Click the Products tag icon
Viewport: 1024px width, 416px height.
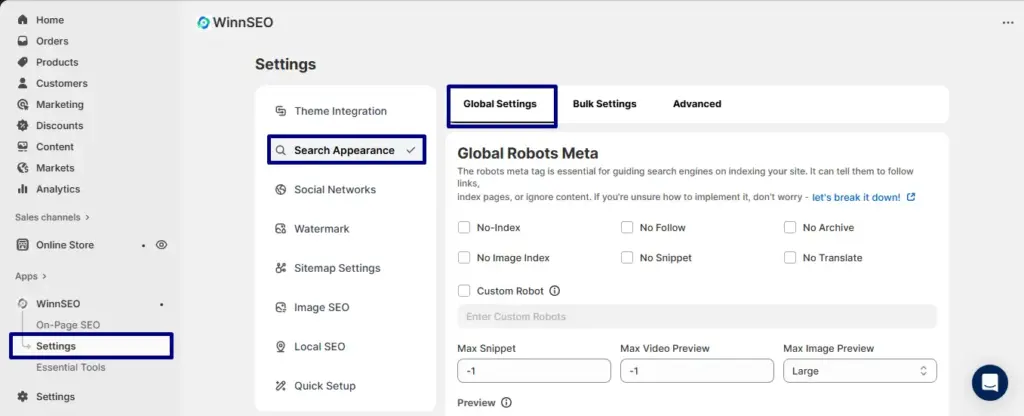pyautogui.click(x=23, y=62)
